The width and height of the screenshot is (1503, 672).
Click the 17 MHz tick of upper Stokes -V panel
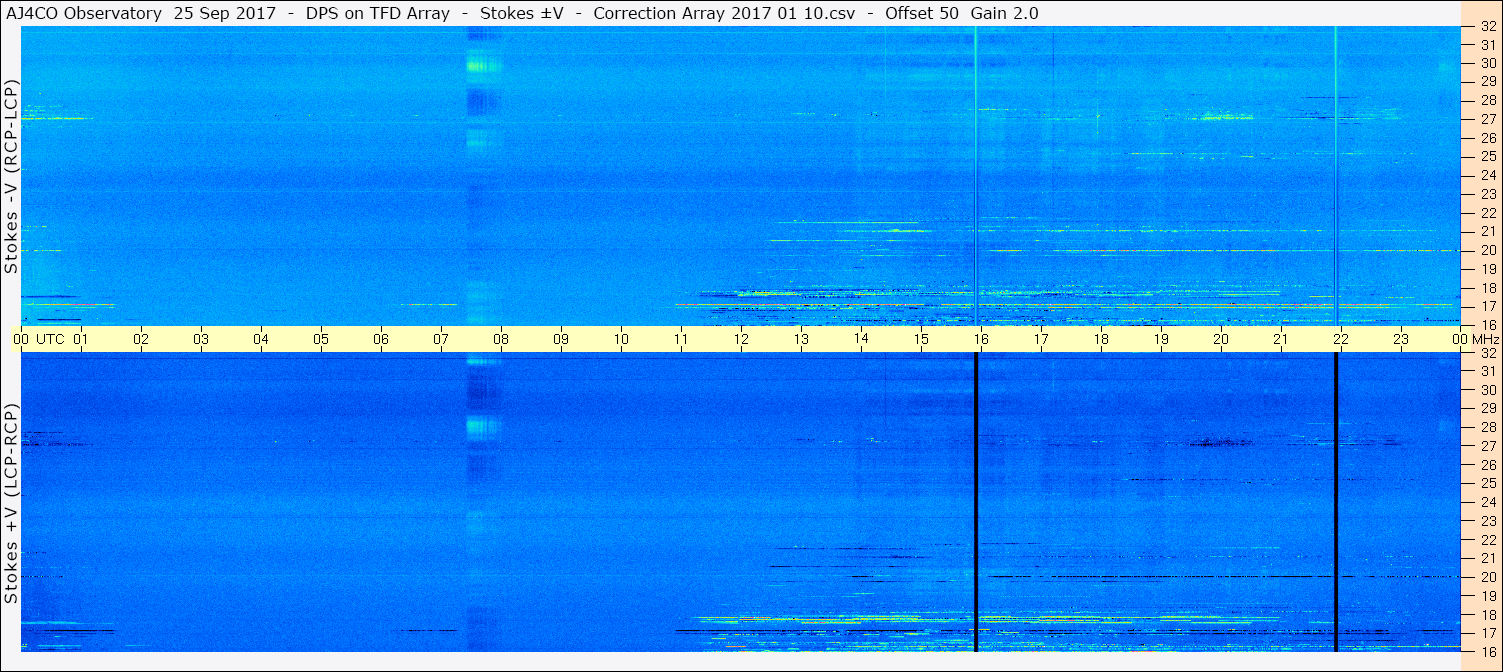pyautogui.click(x=1487, y=306)
